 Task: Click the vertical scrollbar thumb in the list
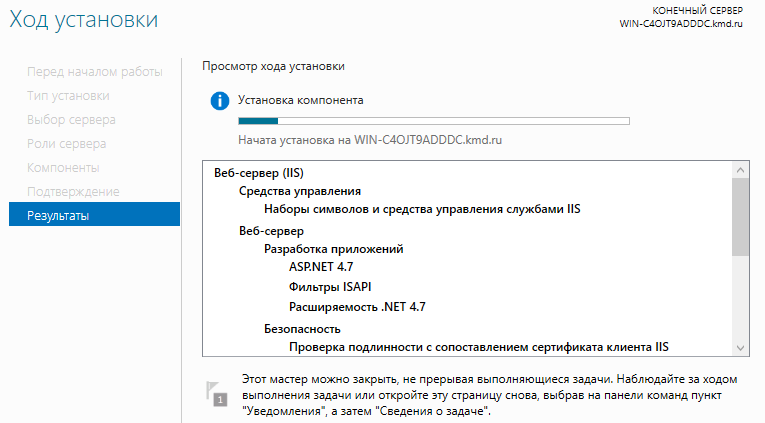[740, 217]
